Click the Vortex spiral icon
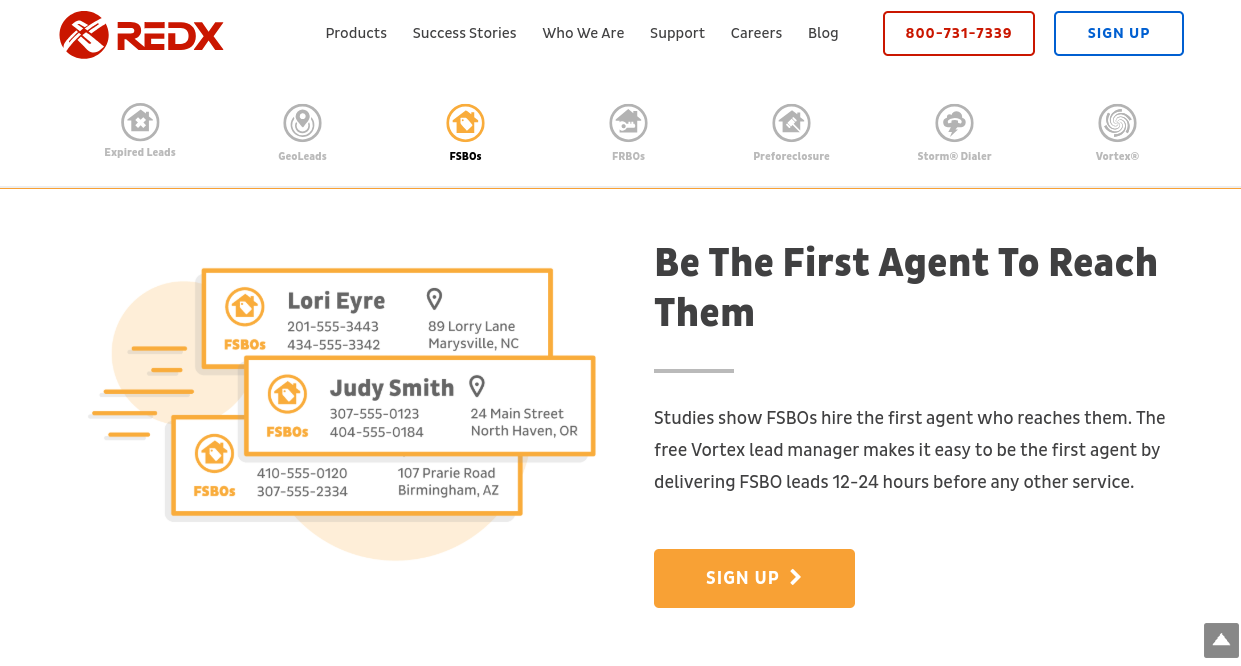Screen dimensions: 1241x666 [x=1117, y=124]
